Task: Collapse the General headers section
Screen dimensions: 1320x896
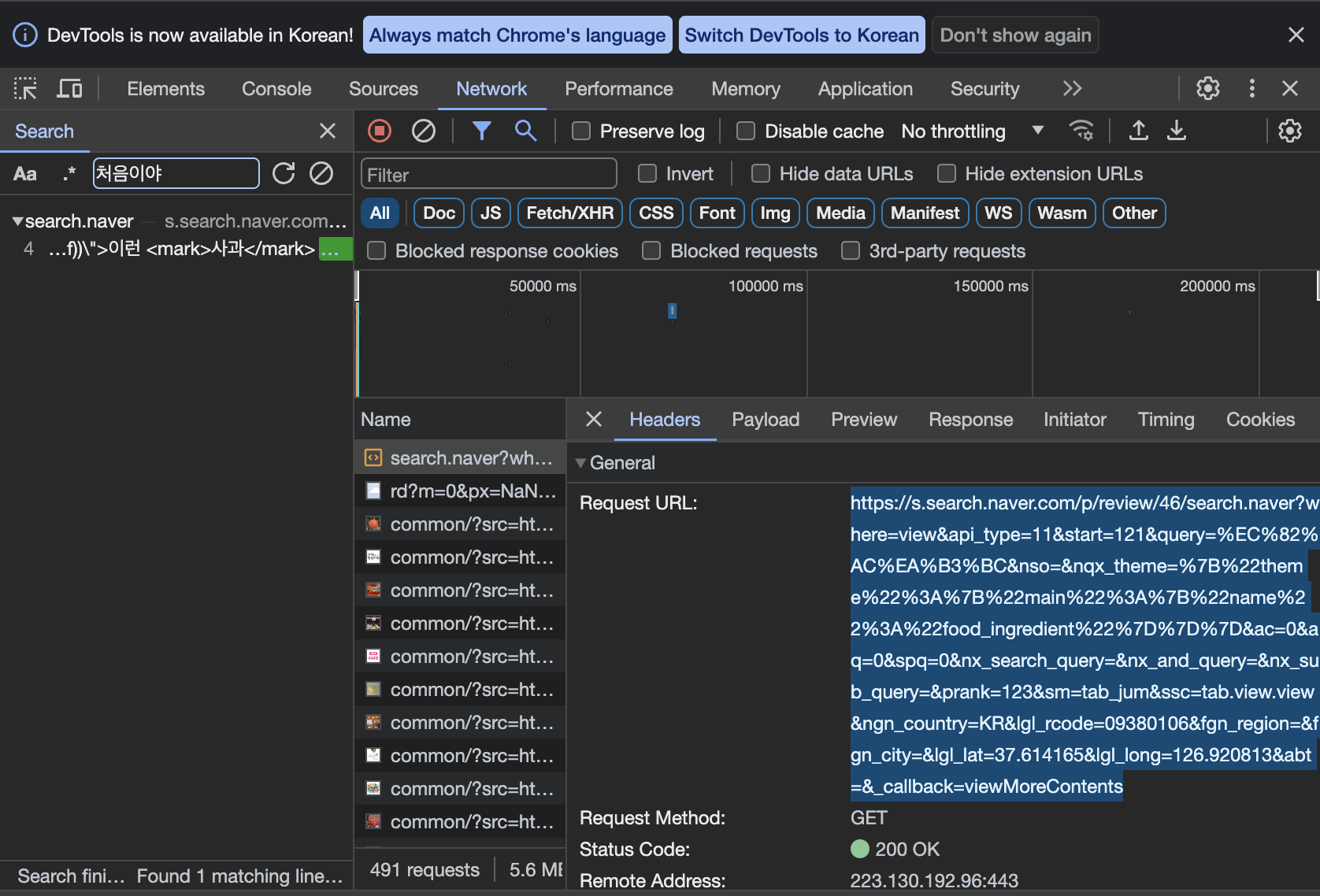Action: tap(580, 463)
